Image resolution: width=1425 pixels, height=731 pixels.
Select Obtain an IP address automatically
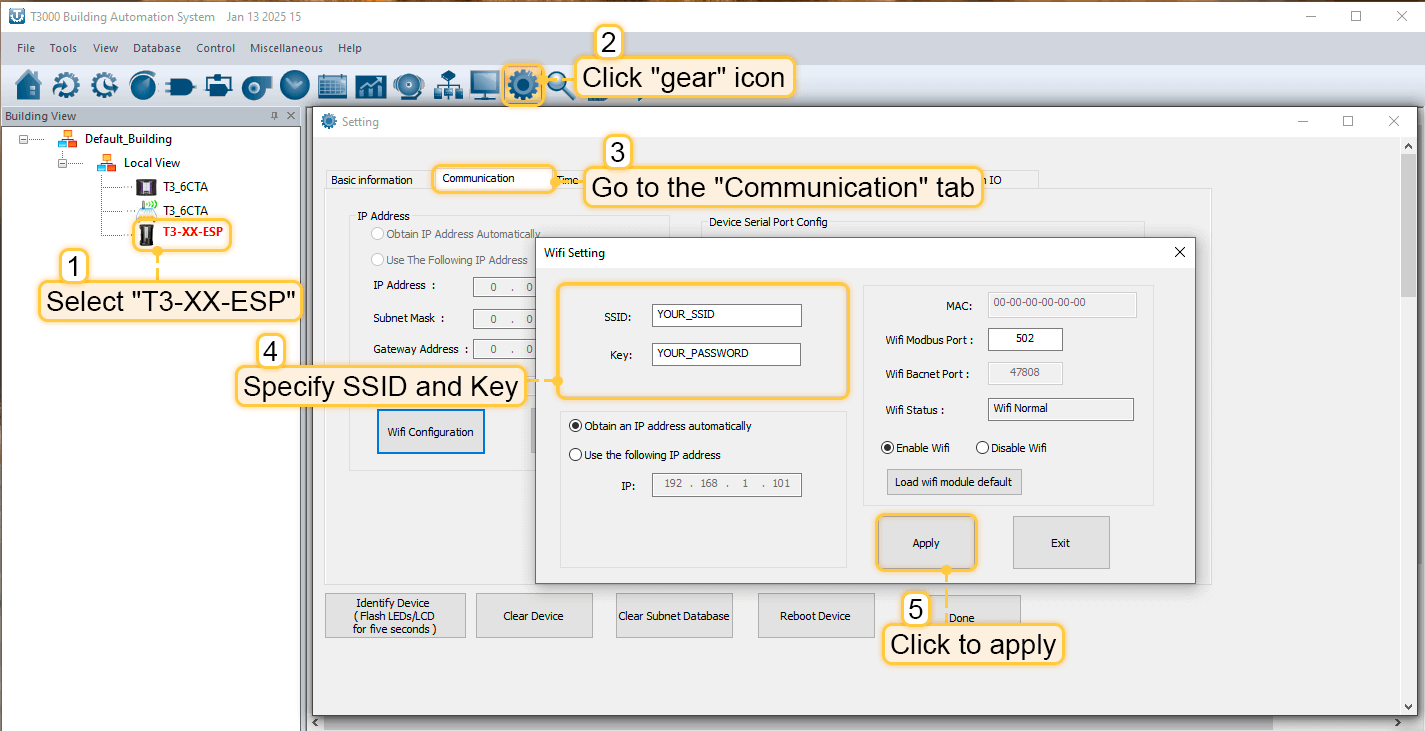pyautogui.click(x=576, y=426)
